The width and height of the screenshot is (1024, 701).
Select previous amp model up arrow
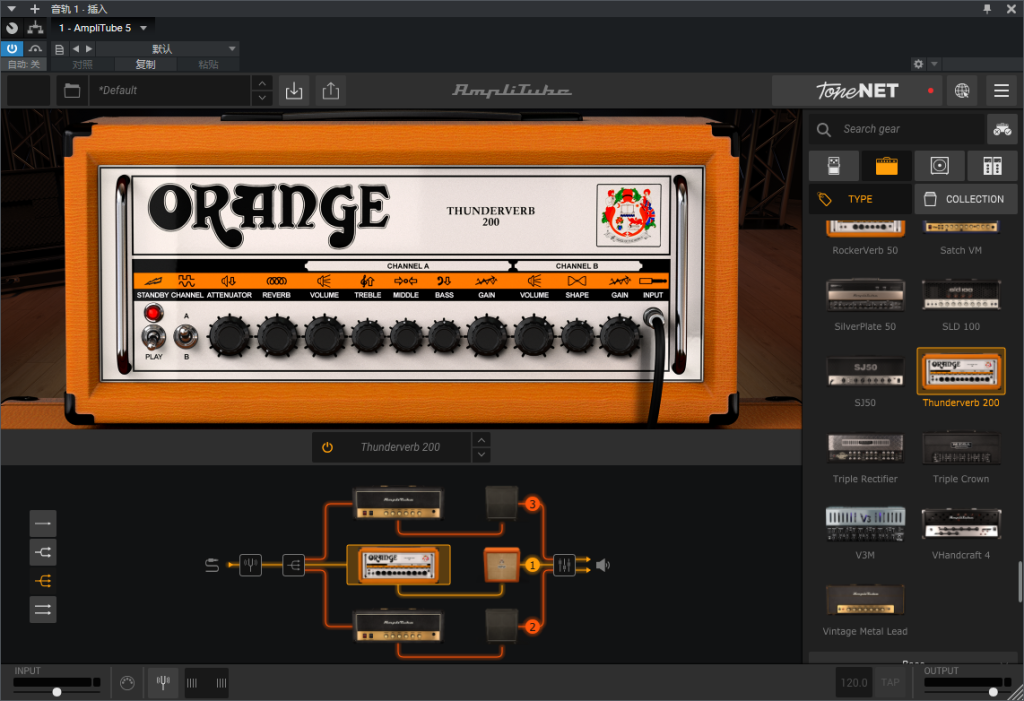[481, 440]
